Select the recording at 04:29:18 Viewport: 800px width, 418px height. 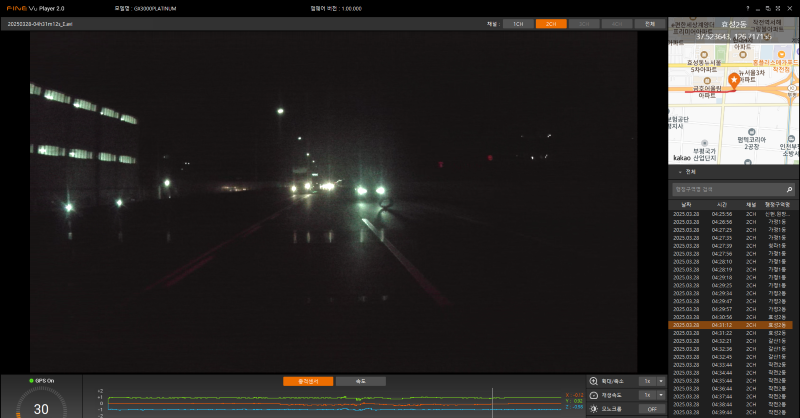coord(731,278)
